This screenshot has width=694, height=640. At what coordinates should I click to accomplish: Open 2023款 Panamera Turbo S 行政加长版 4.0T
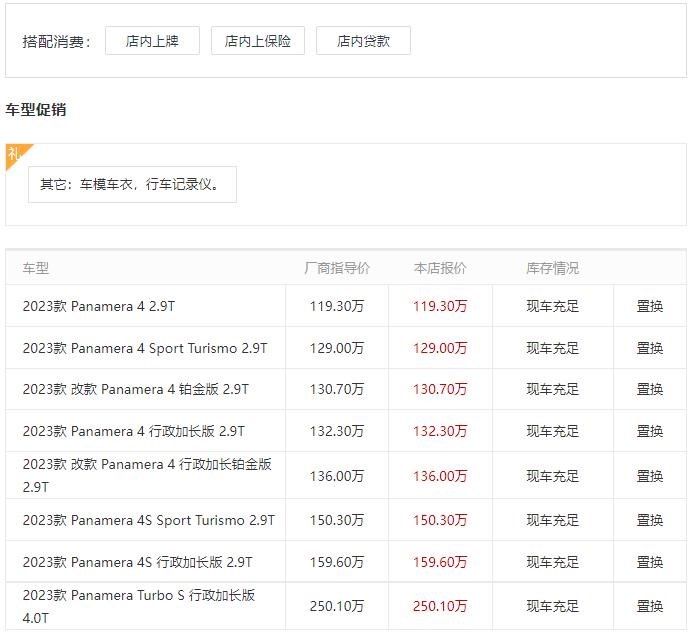[x=139, y=606]
